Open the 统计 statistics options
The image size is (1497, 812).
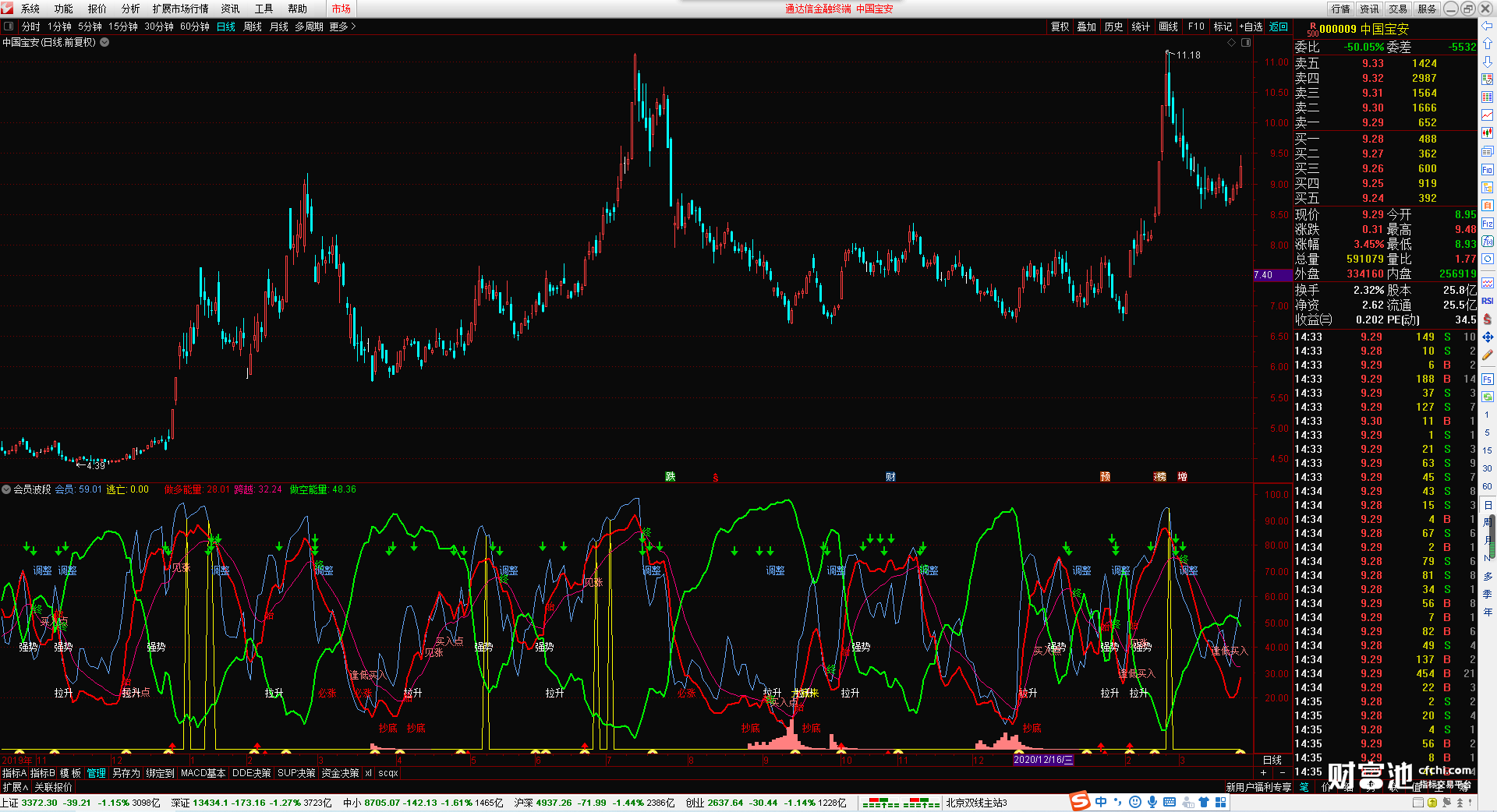1141,26
